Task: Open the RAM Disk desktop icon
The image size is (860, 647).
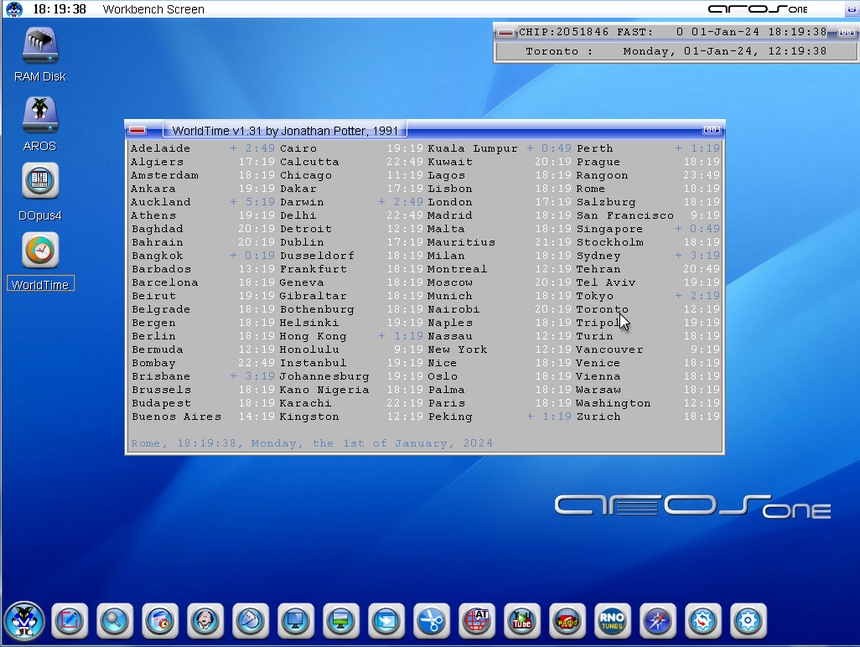Action: click(x=40, y=47)
